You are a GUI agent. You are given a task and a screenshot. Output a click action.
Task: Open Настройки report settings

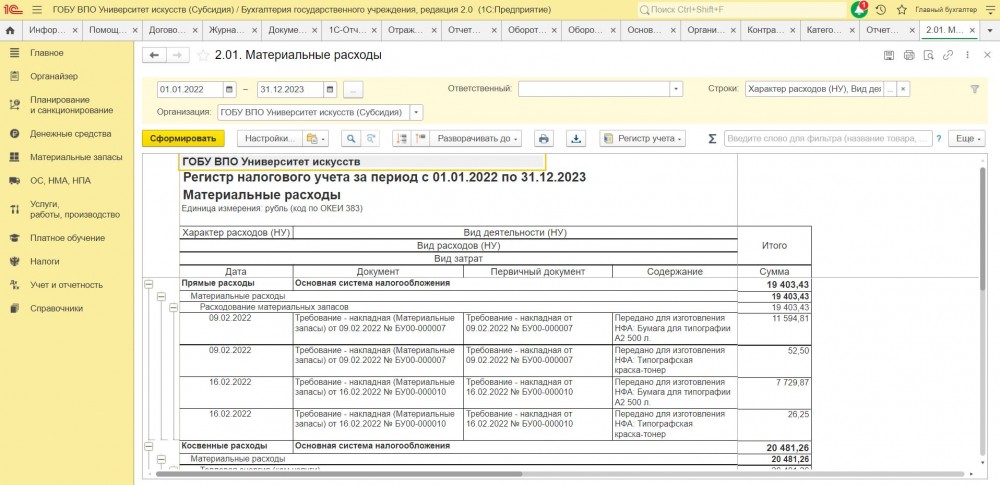point(270,138)
